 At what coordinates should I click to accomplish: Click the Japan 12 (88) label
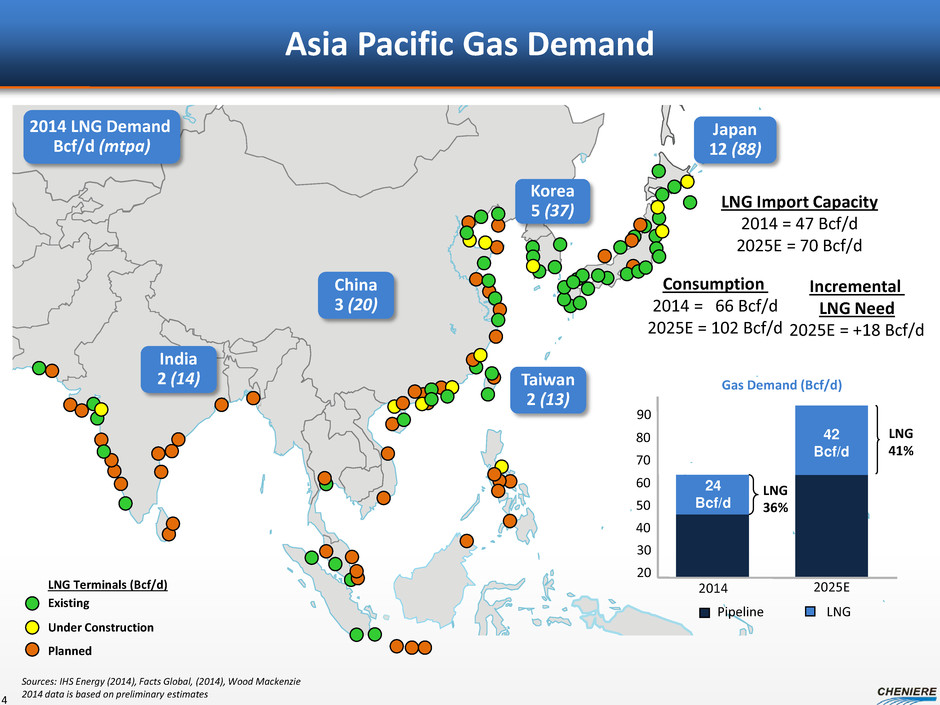coord(735,140)
